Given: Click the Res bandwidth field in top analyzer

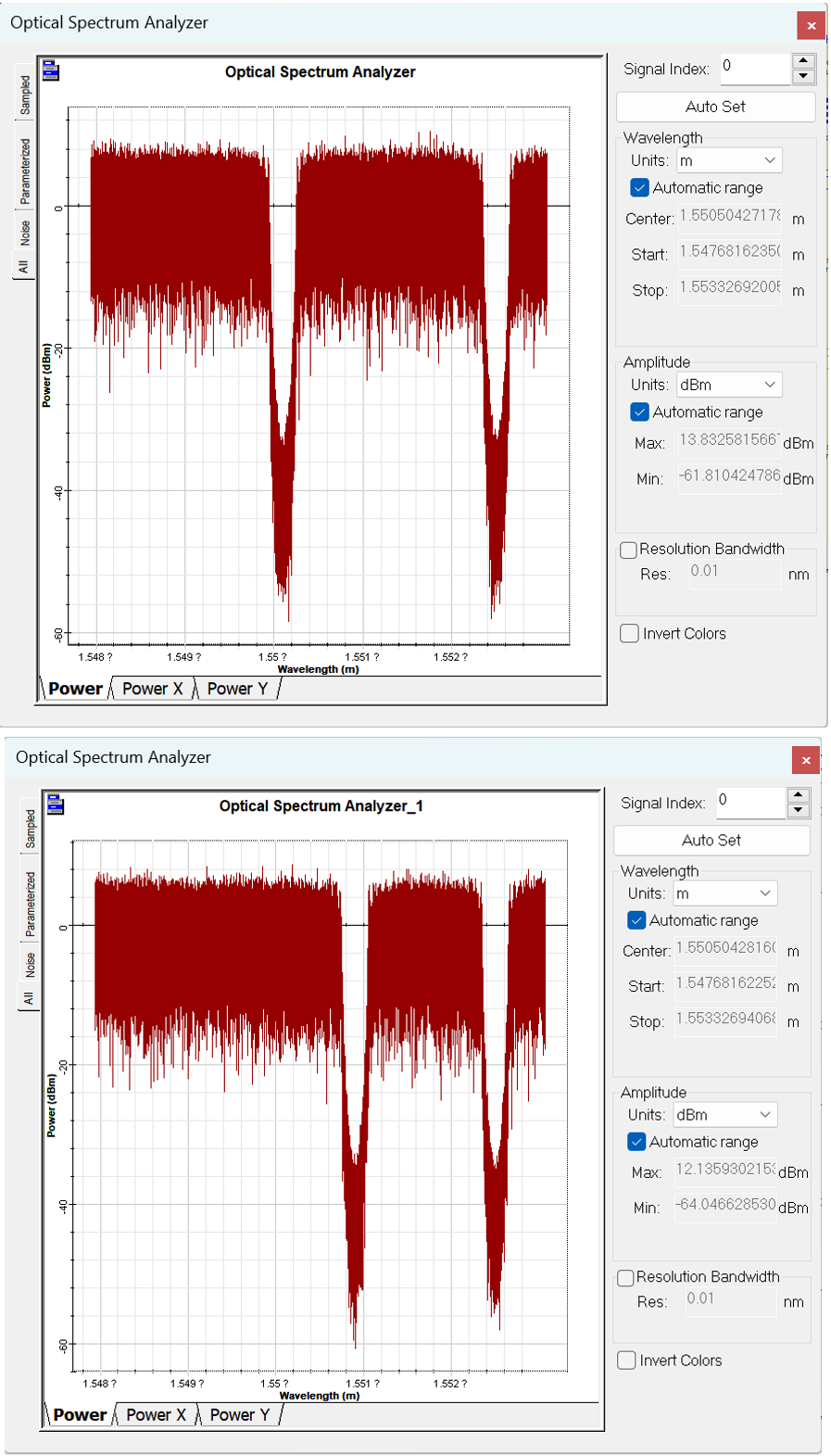Looking at the screenshot, I should click(x=734, y=573).
